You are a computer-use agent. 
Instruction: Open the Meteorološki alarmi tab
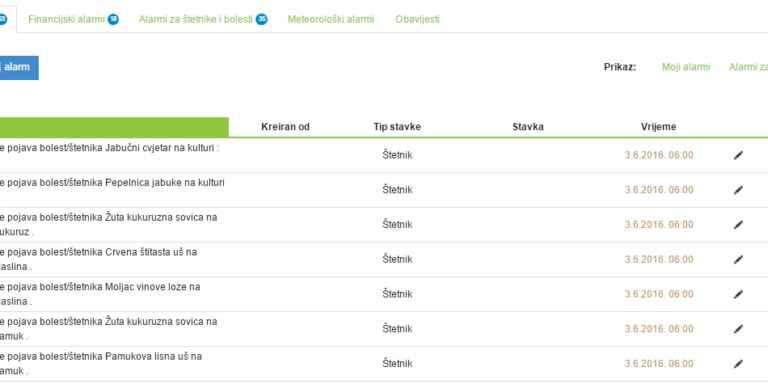point(331,20)
